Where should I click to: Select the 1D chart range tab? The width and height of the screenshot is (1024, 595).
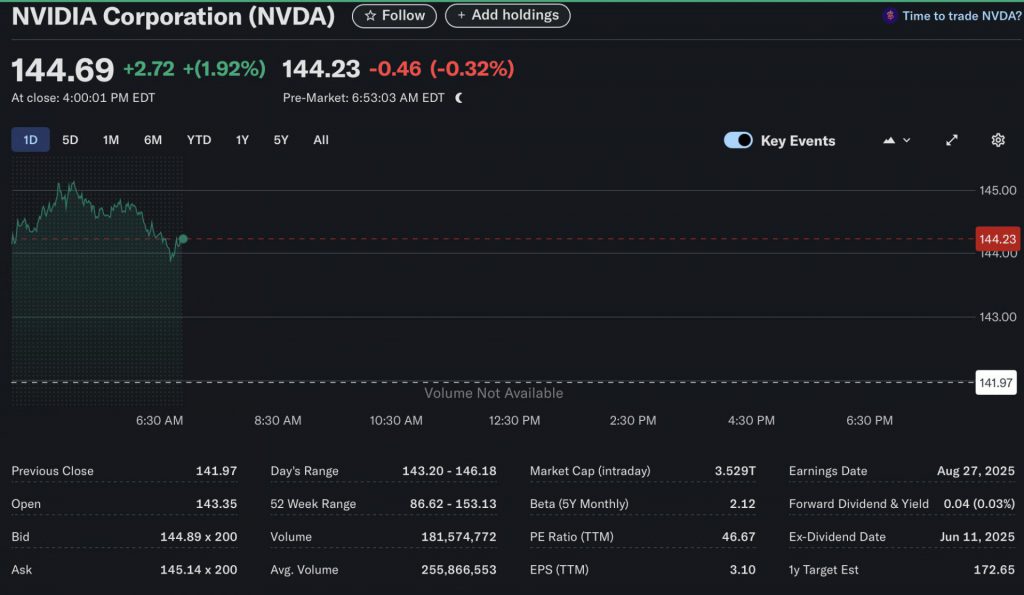(x=30, y=140)
